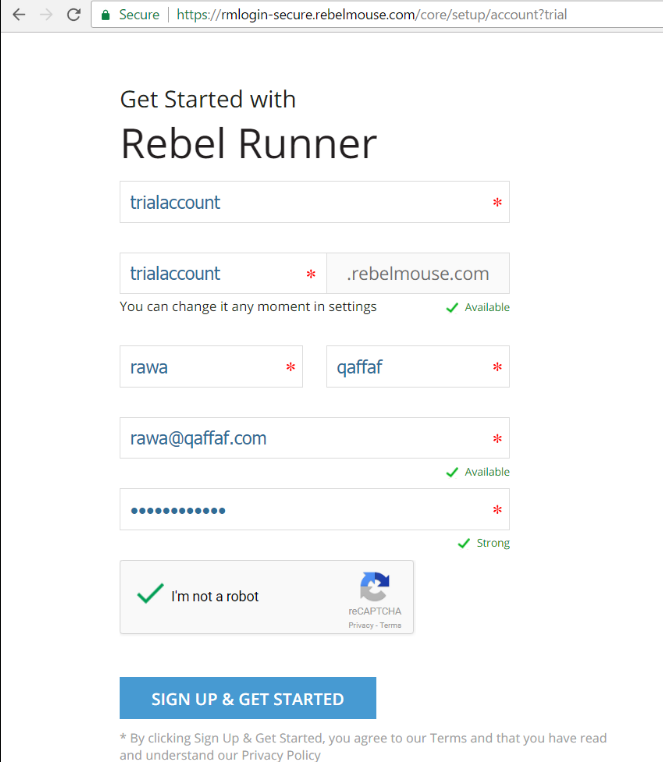Toggle the I'm not a robot checkbox
Screen dimensions: 663x762
point(150,595)
